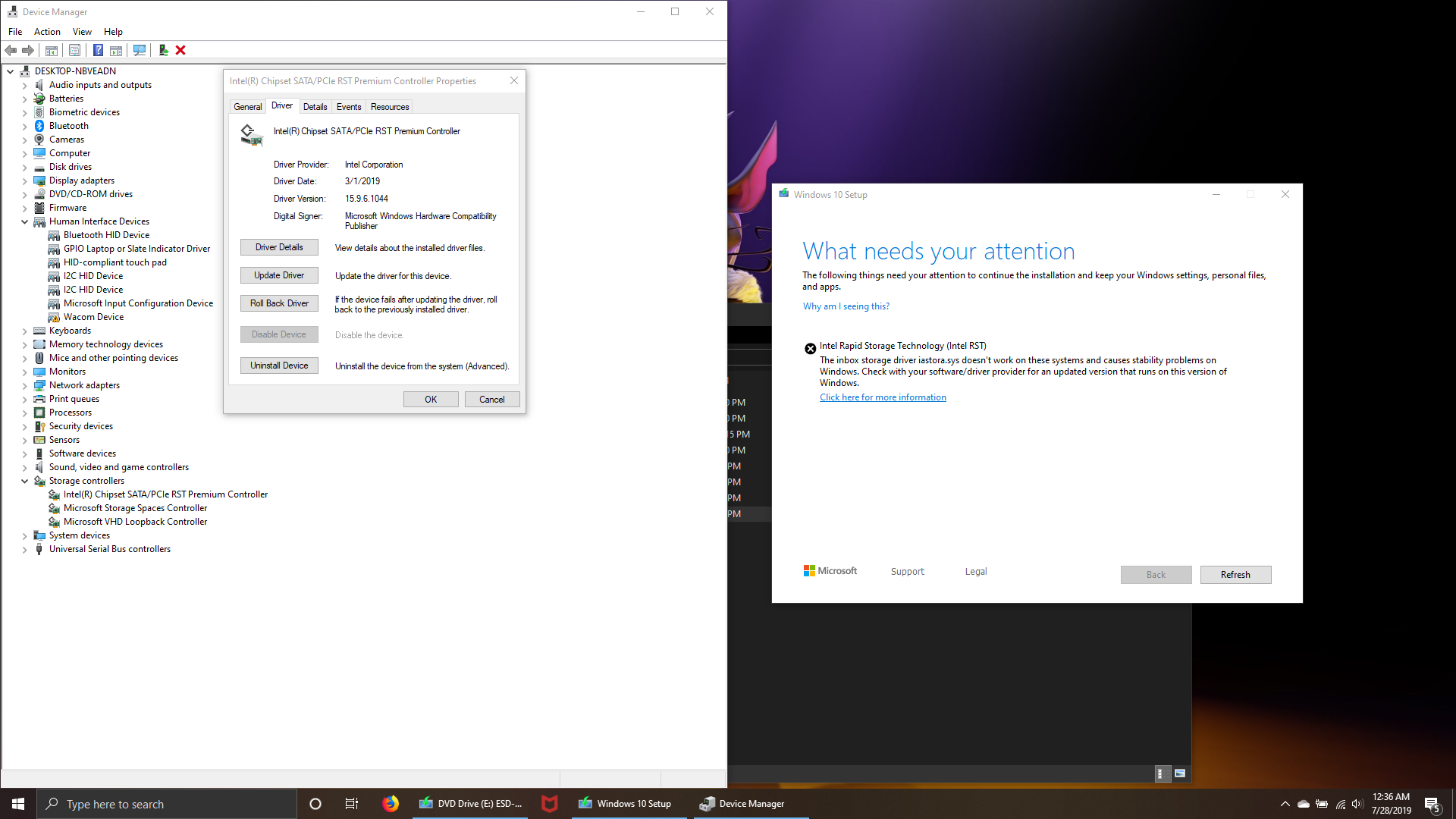Click the clock and date in taskbar

[1391, 804]
